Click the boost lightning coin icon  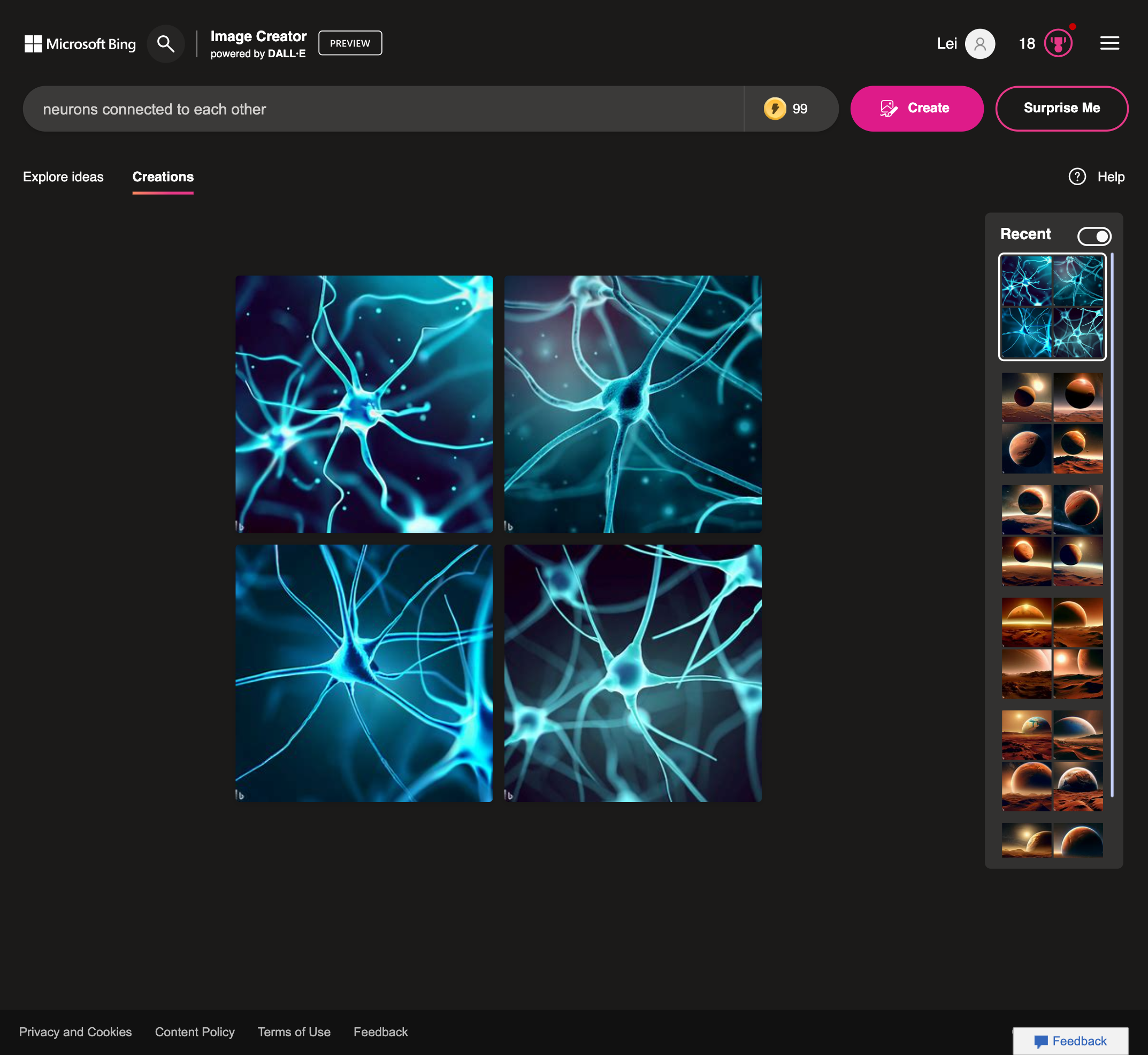(x=775, y=109)
